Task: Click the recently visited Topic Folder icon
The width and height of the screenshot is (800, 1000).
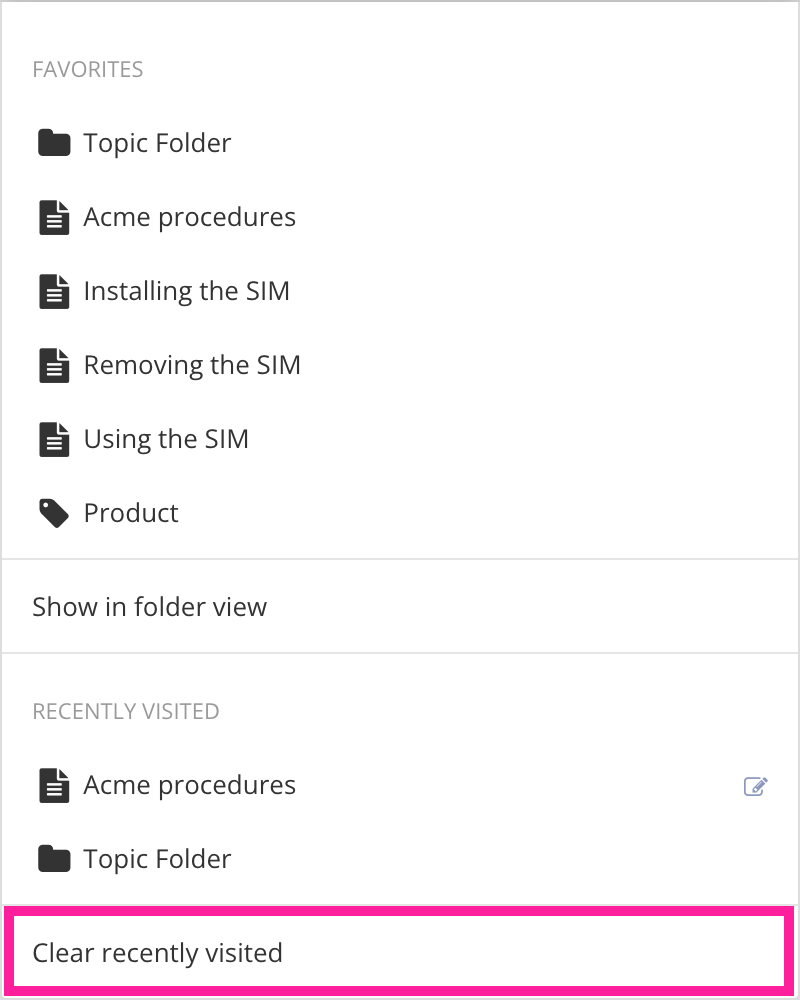Action: coord(54,859)
